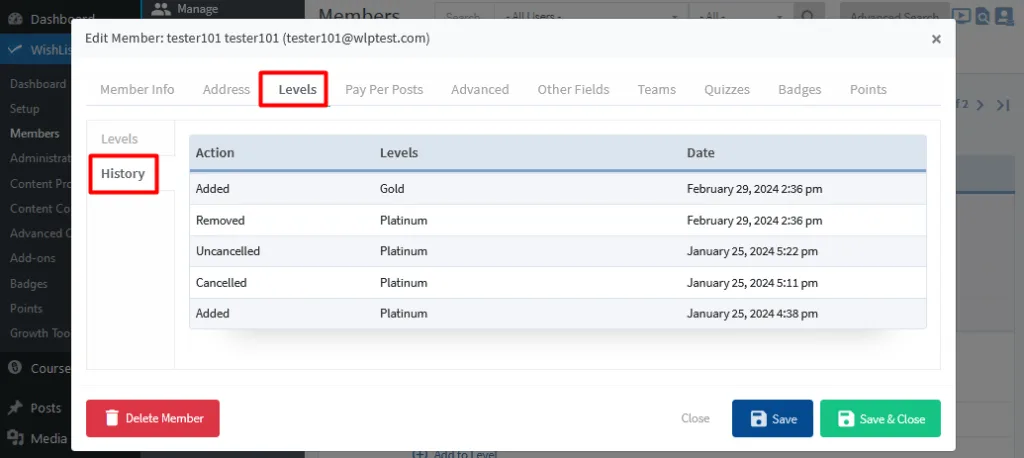Open the Member Info tab
This screenshot has width=1024, height=458.
137,89
